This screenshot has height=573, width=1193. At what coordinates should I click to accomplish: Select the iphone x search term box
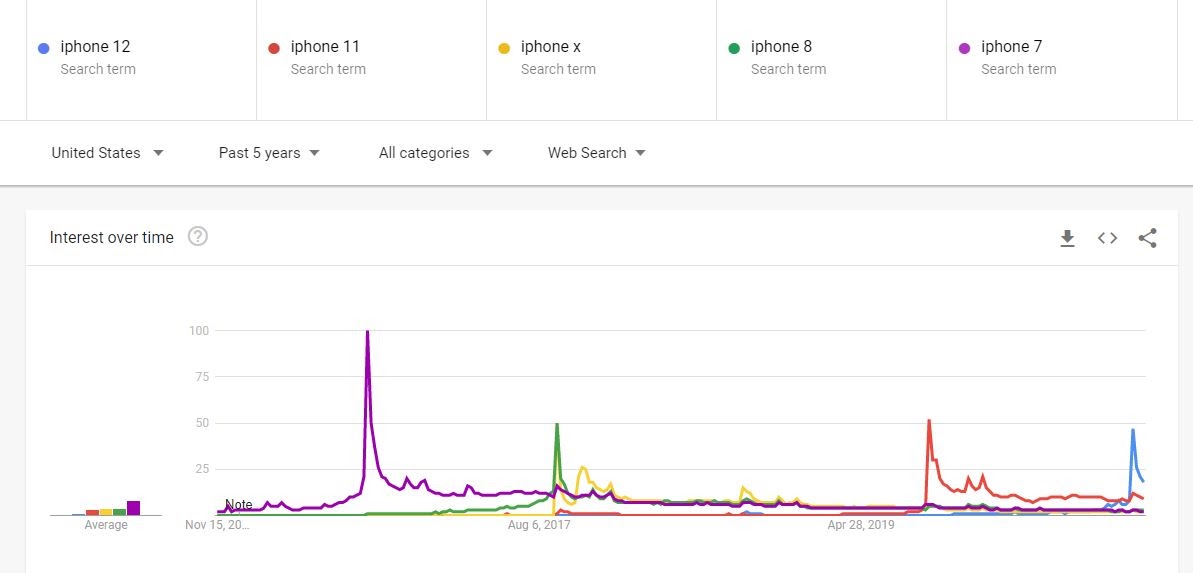(x=601, y=58)
